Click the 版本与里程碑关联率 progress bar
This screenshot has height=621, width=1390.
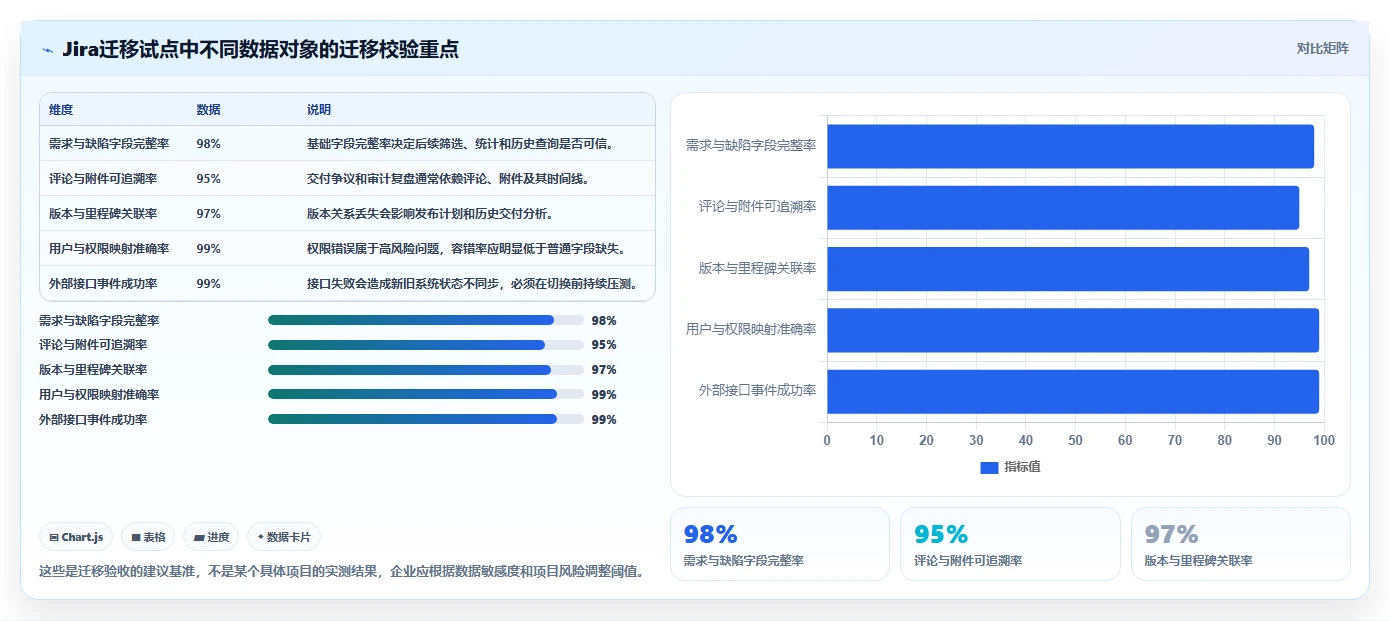426,370
